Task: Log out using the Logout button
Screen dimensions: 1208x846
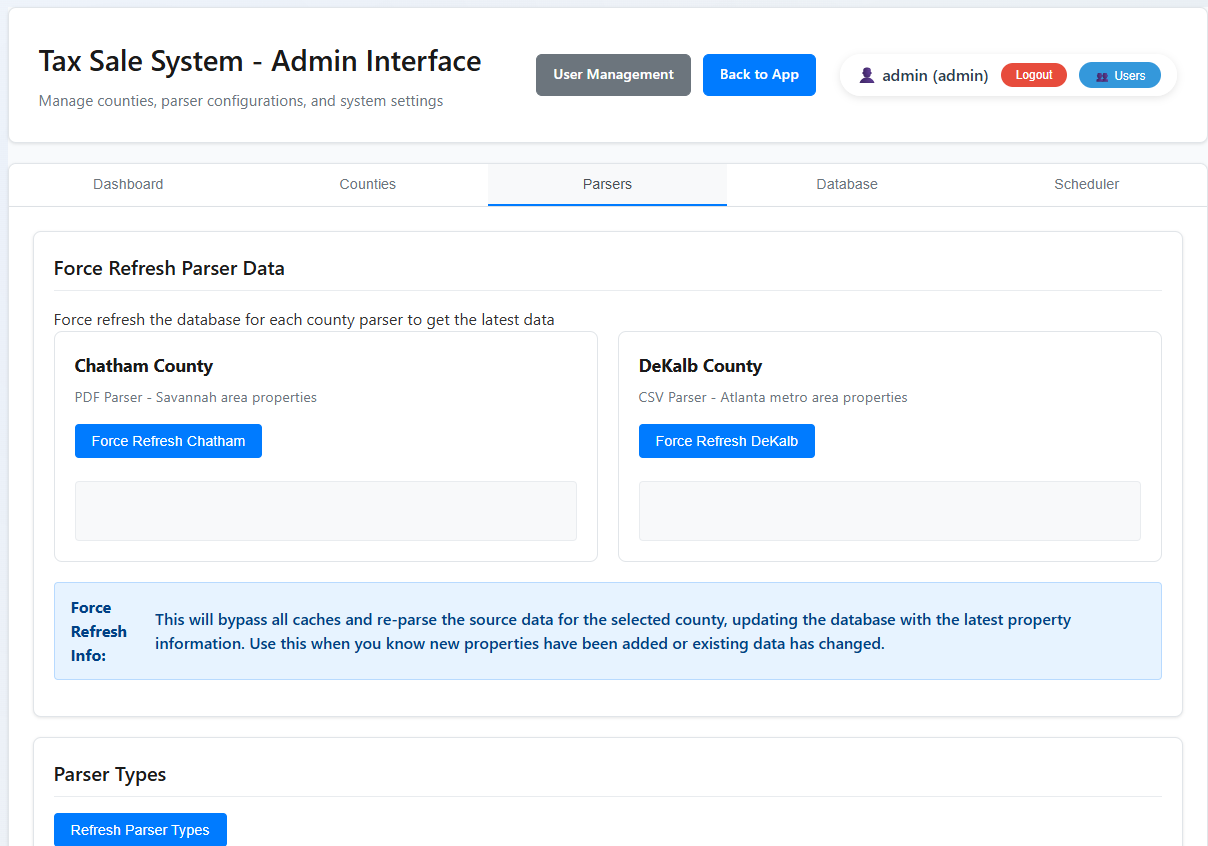Action: pyautogui.click(x=1033, y=74)
